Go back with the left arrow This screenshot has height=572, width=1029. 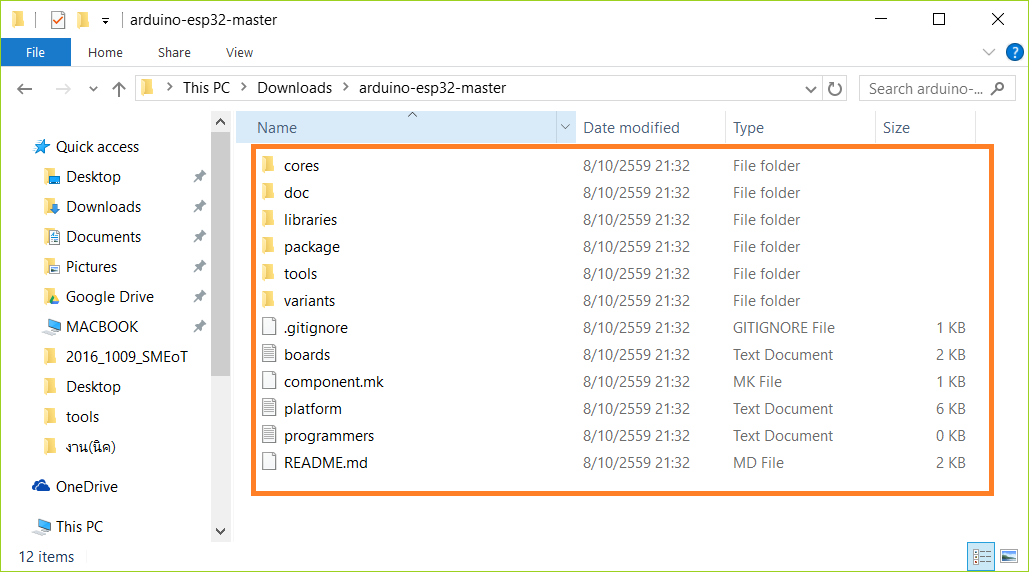(25, 89)
